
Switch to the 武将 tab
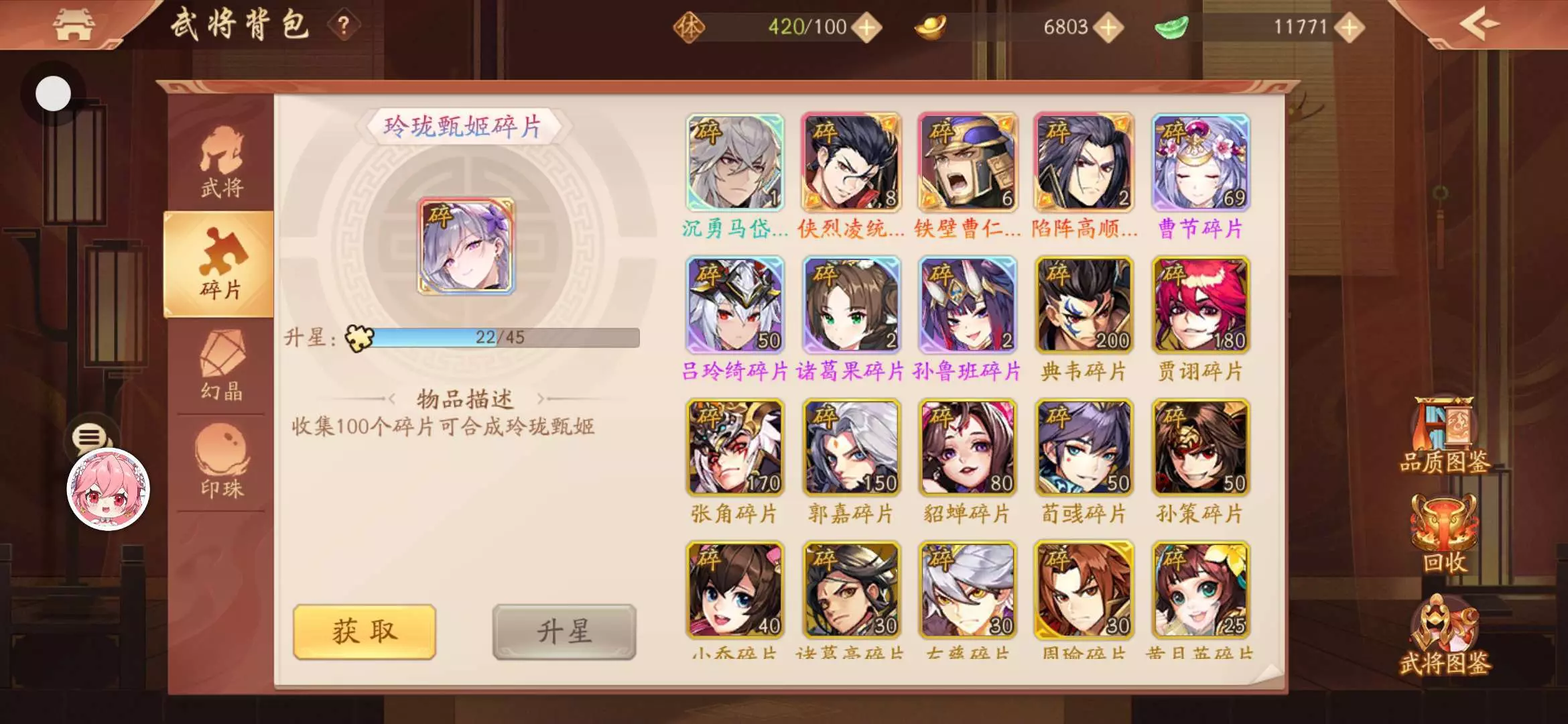pos(221,162)
